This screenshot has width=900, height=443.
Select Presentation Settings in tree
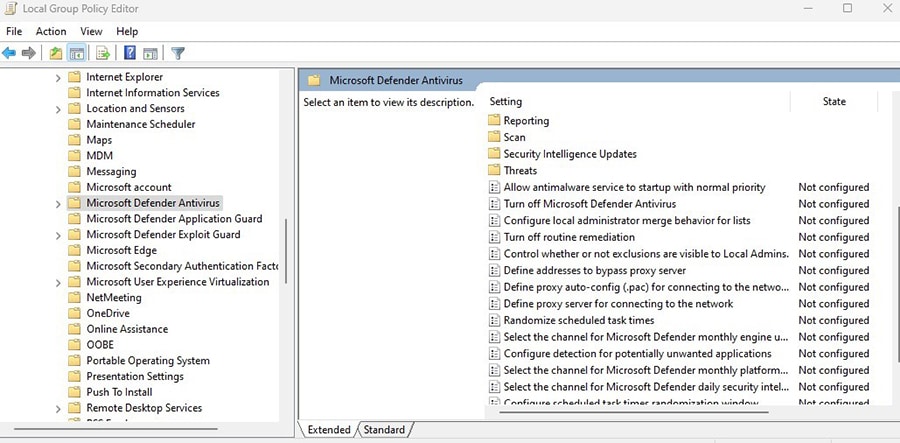point(135,376)
